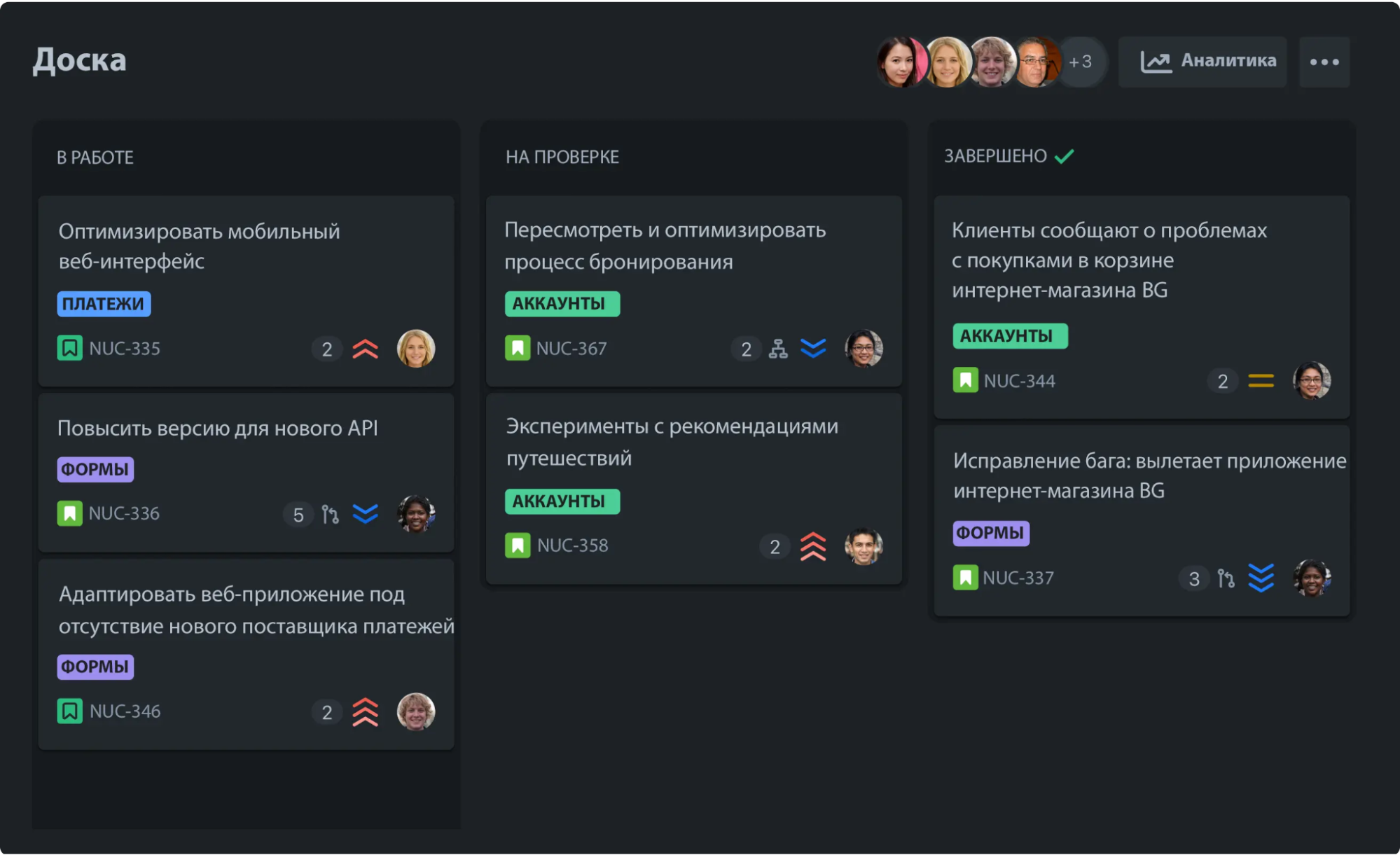
Task: Click the story bookmark icon on NUC-335
Action: click(x=69, y=348)
